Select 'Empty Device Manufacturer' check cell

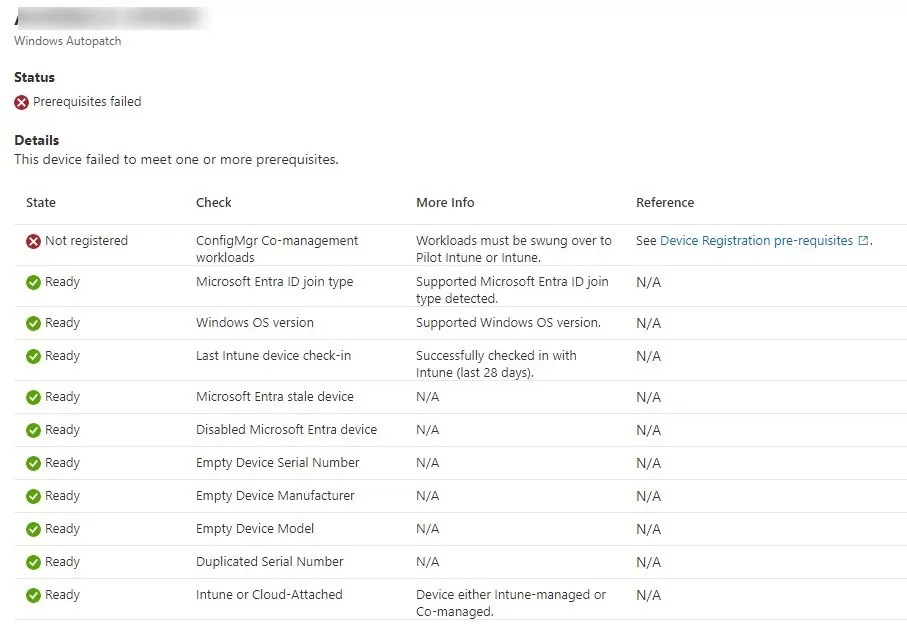pyautogui.click(x=275, y=496)
